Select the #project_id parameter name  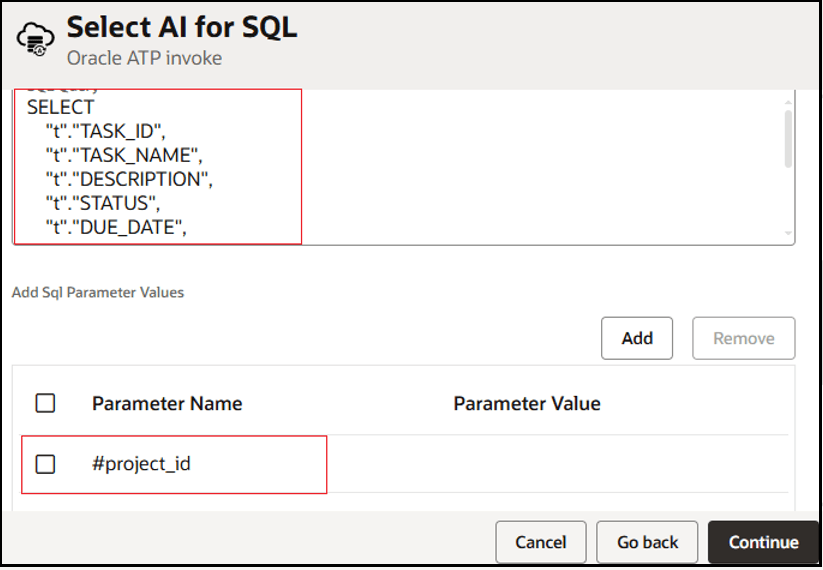[x=141, y=464]
